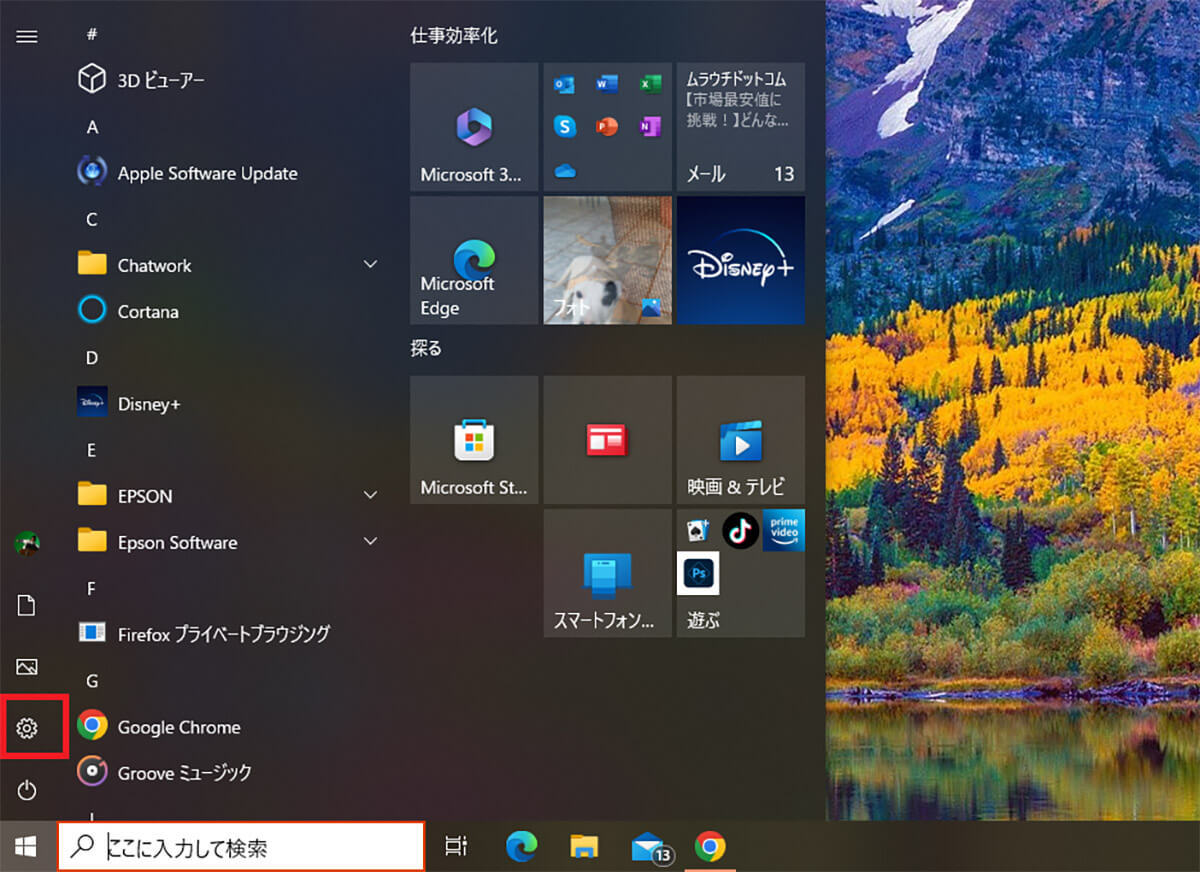Switch to Google Chrome in taskbar
The height and width of the screenshot is (872, 1200).
(710, 848)
